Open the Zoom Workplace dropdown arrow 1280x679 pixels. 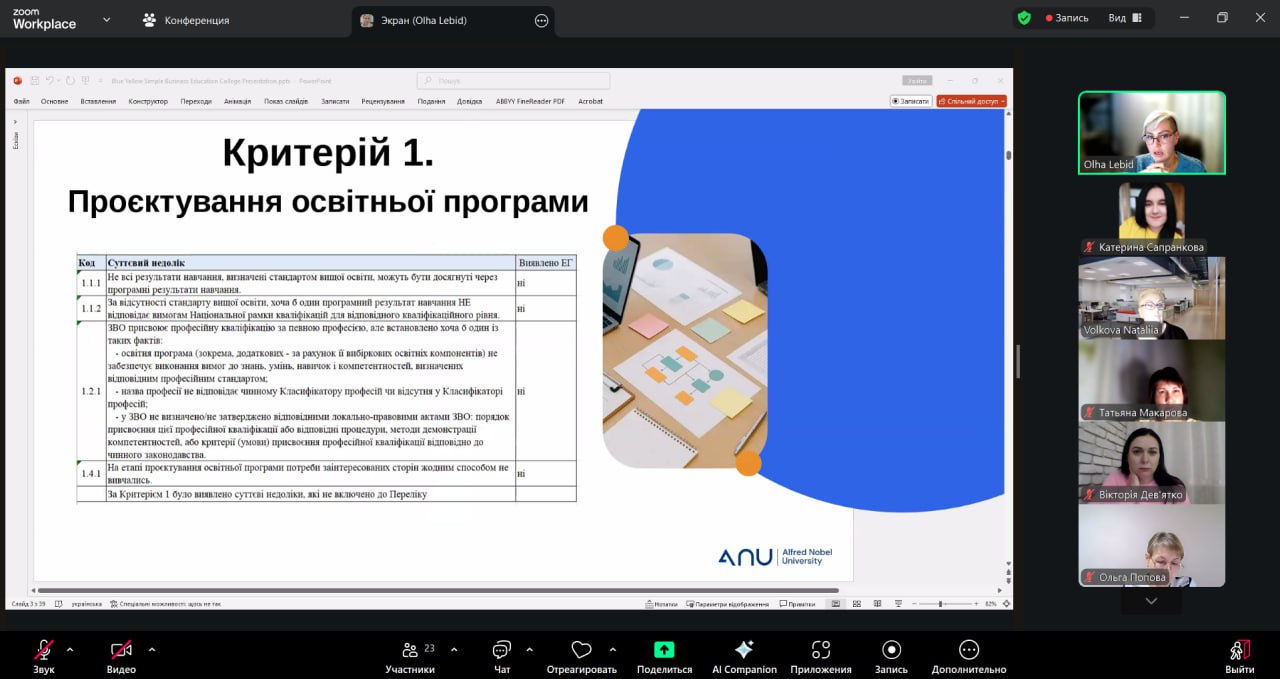(x=108, y=19)
